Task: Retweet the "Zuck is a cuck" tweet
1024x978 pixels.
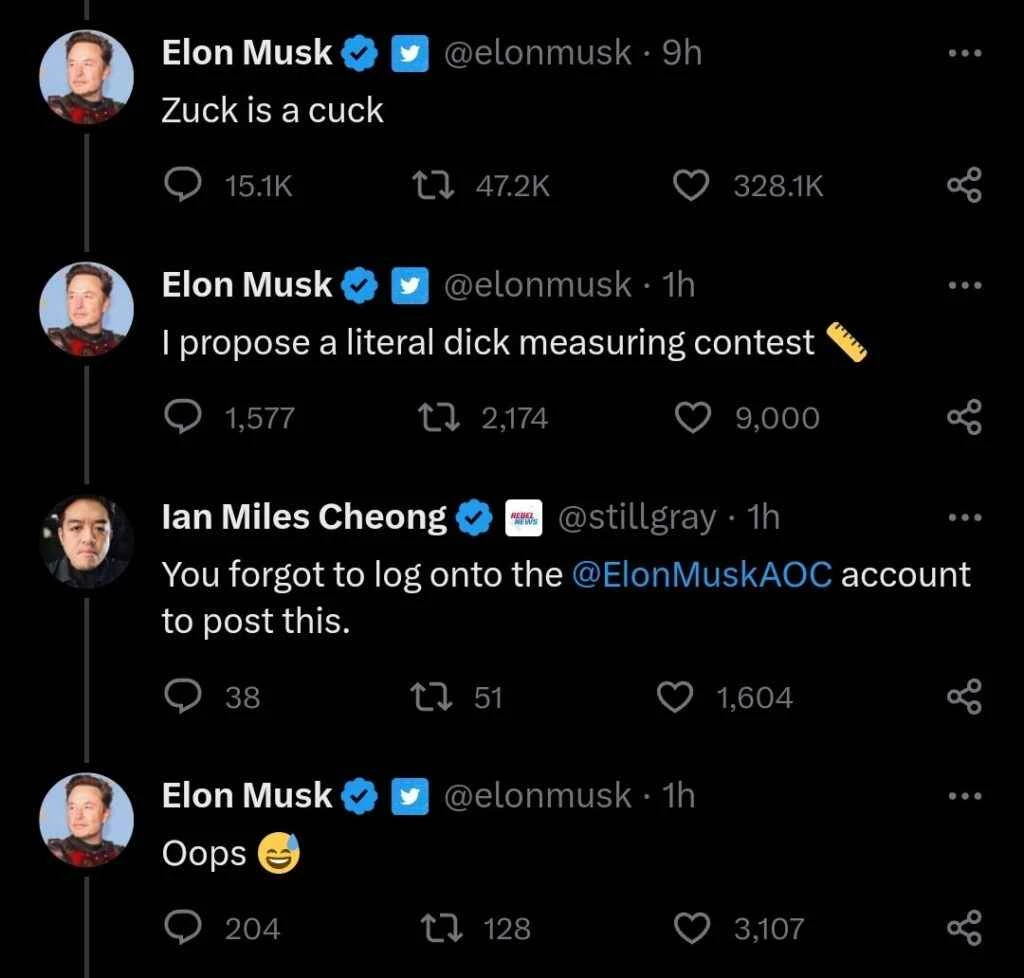Action: click(x=432, y=186)
